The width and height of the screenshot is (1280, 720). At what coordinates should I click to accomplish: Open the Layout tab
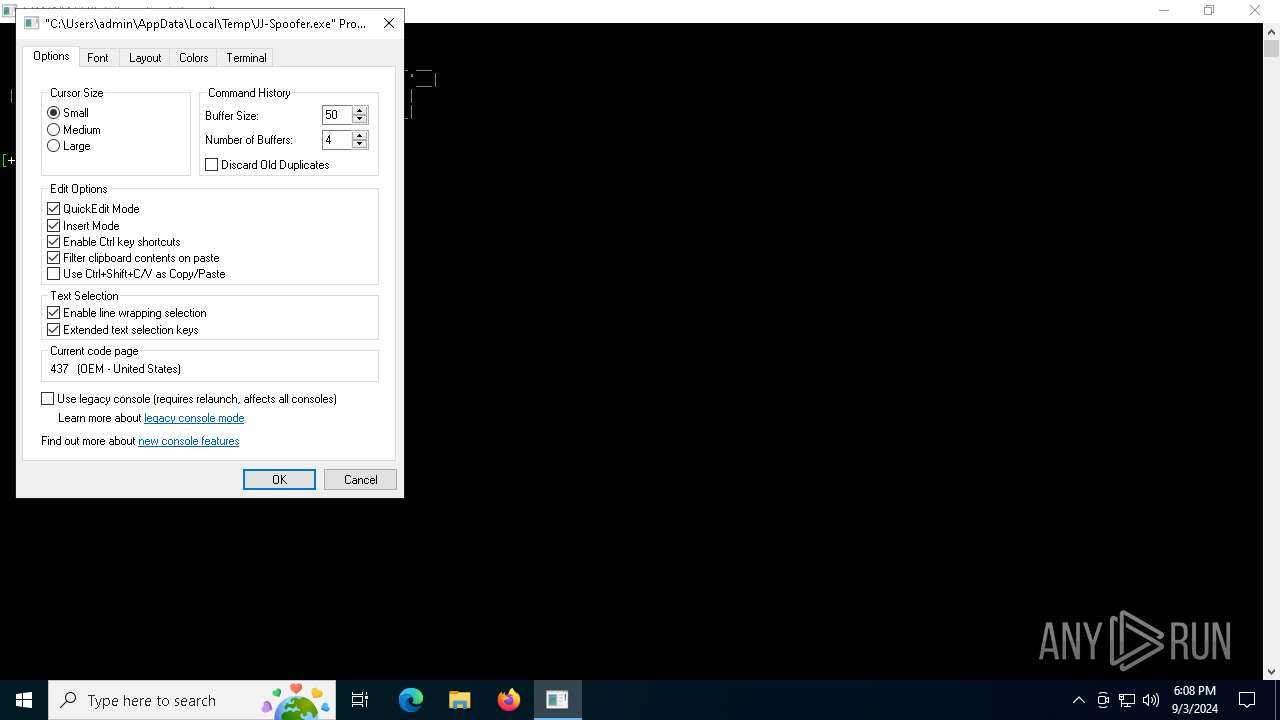pyautogui.click(x=145, y=58)
